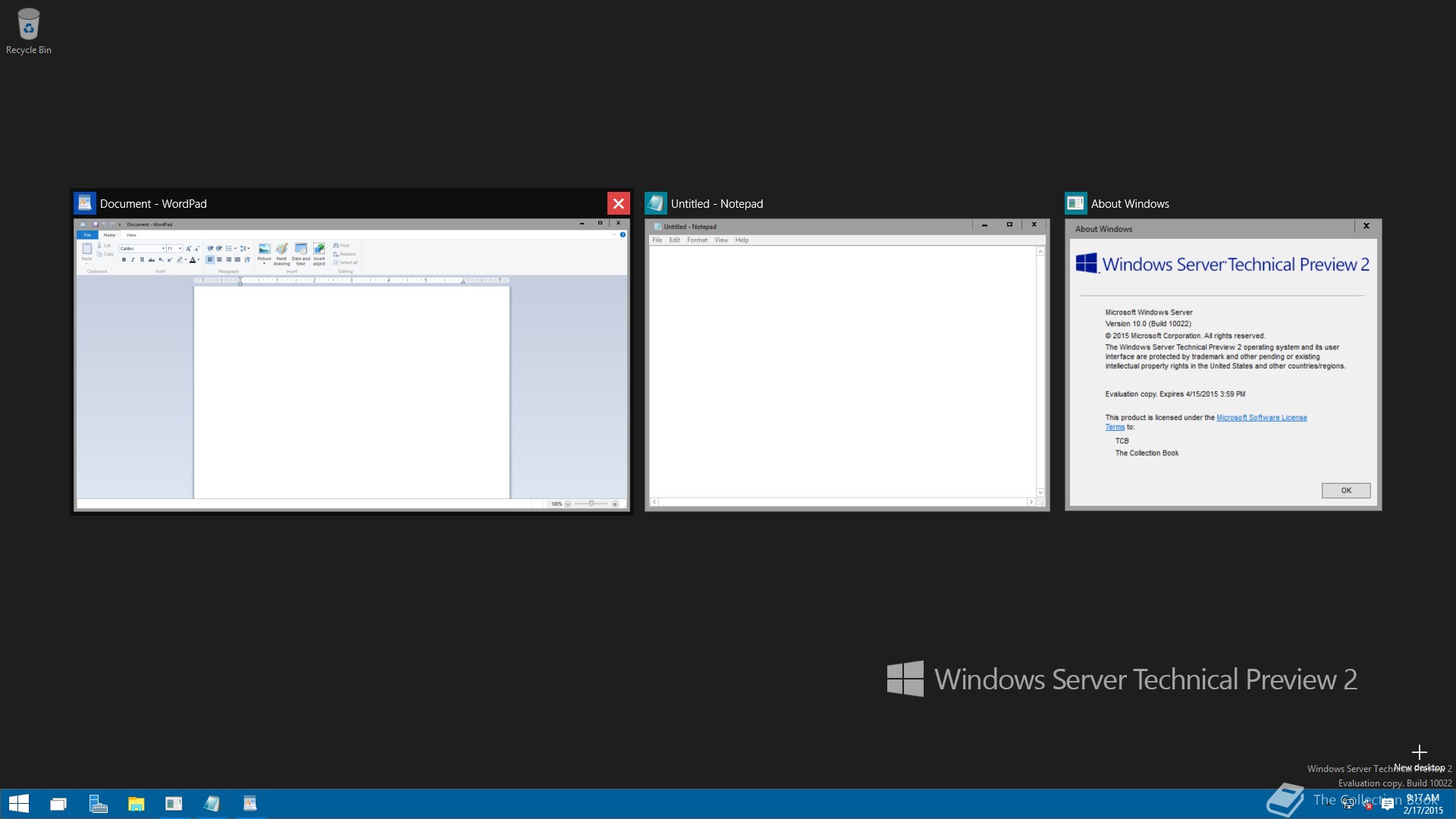
Task: Open the File menu in Notepad
Action: click(x=657, y=240)
